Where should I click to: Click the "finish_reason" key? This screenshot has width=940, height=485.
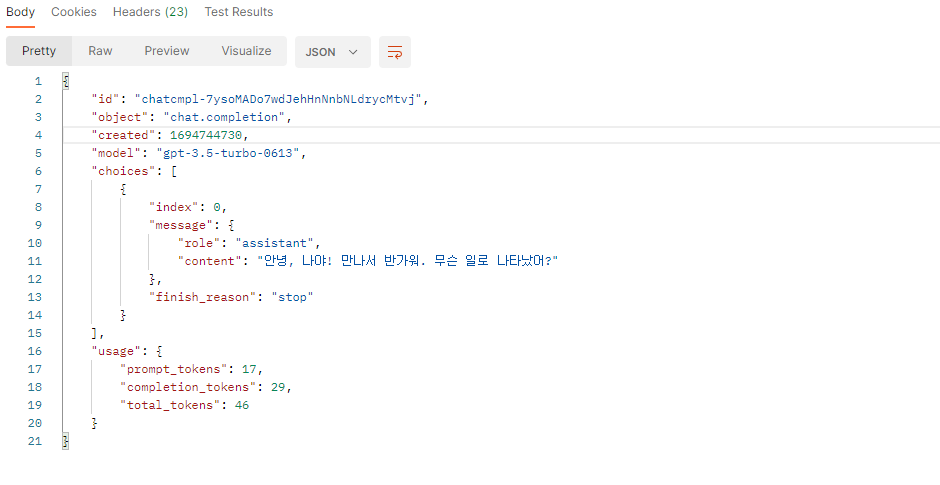203,297
